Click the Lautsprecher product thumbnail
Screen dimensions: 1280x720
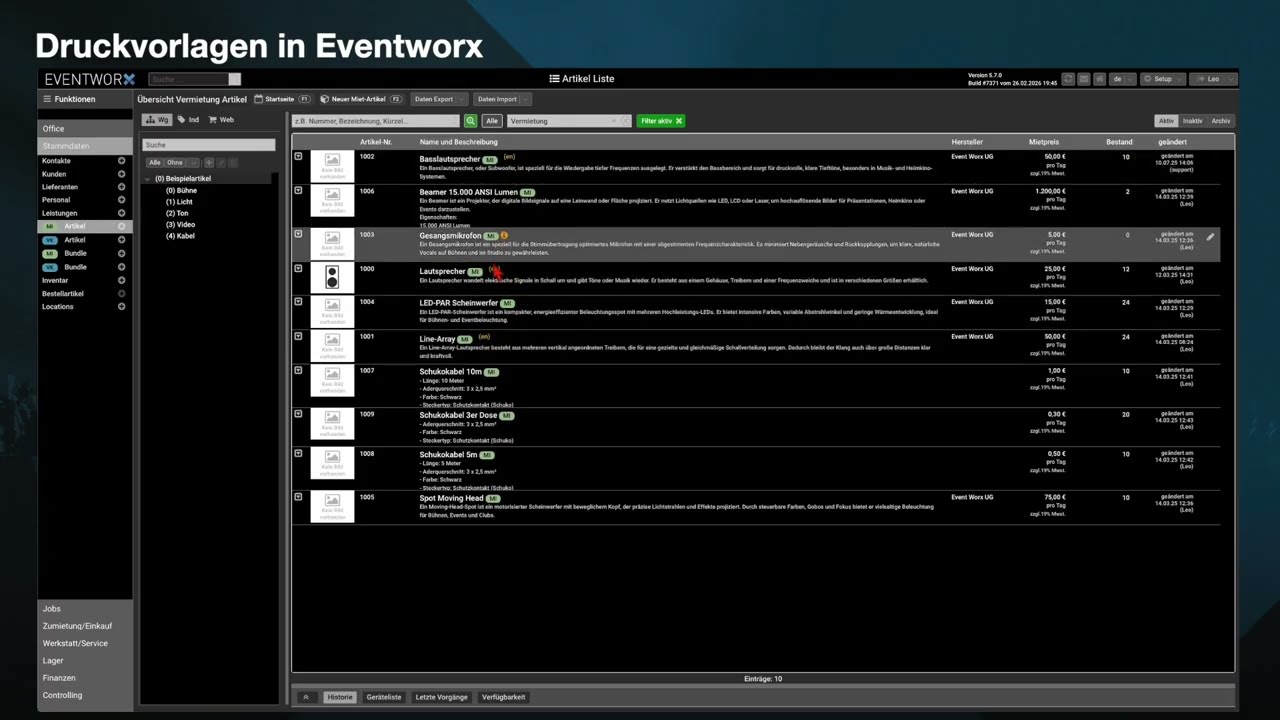point(332,278)
